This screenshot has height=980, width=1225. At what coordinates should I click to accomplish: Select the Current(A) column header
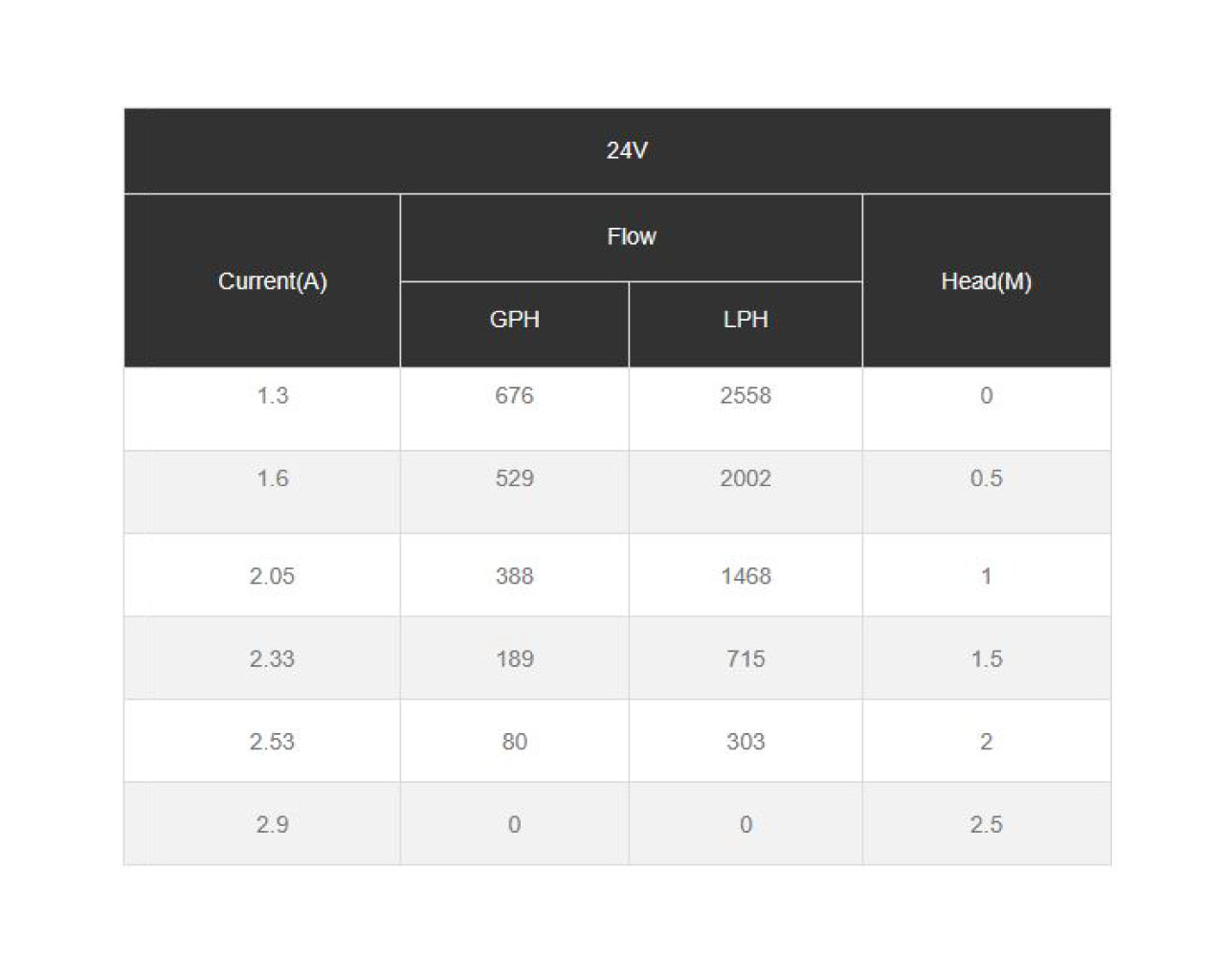coord(262,280)
